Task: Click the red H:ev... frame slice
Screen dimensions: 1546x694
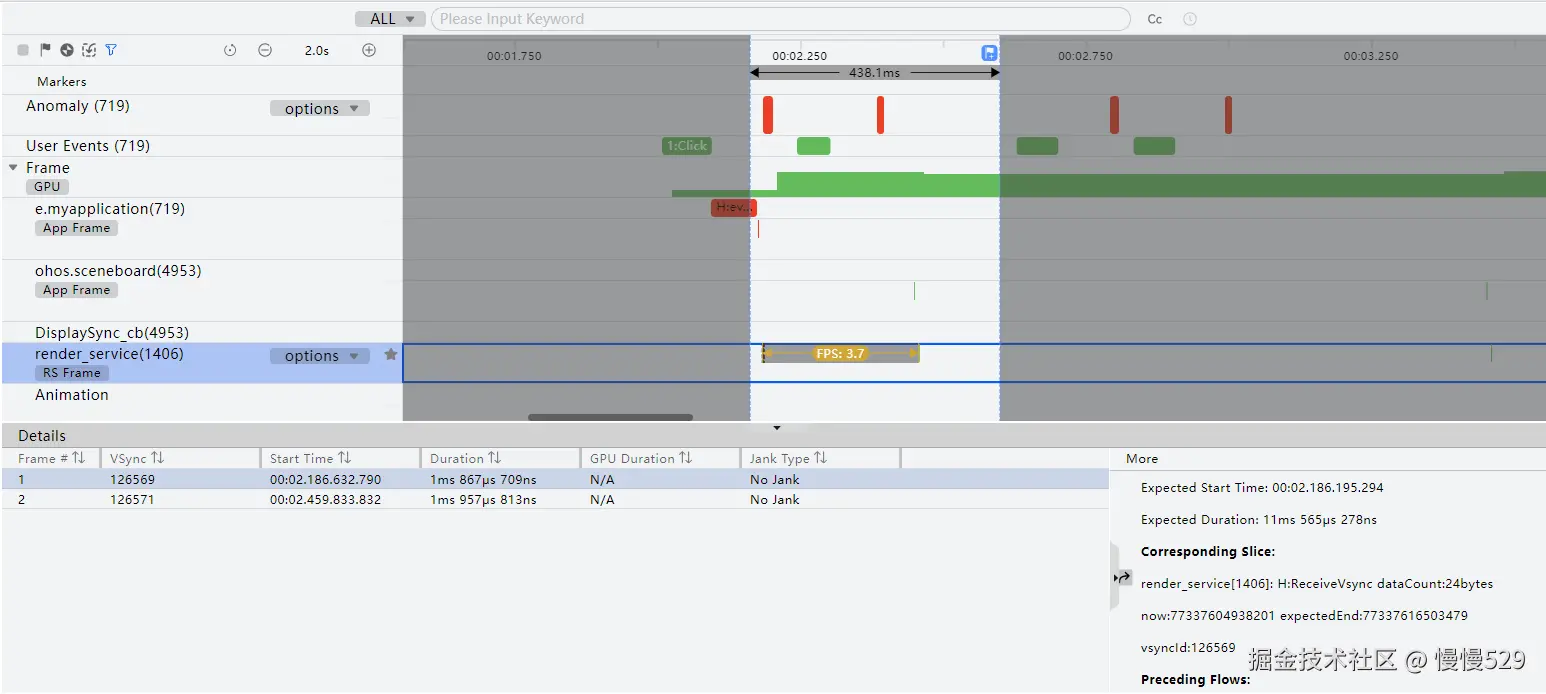Action: [x=734, y=207]
